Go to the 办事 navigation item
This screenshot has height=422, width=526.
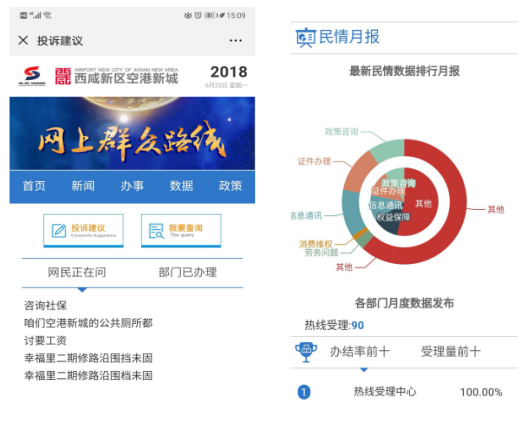click(x=132, y=186)
